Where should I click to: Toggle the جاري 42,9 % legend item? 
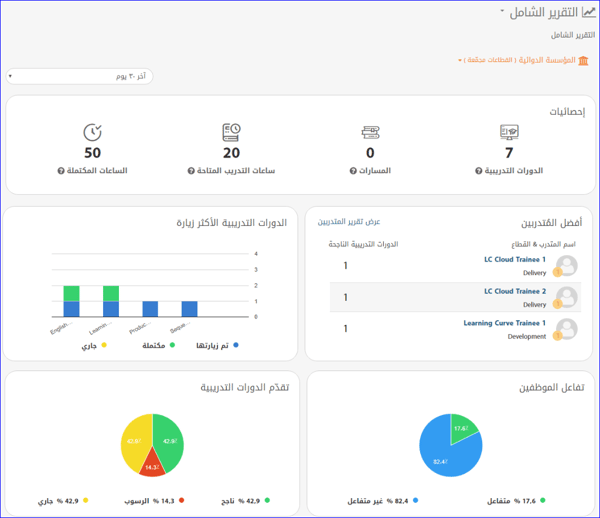(x=63, y=501)
